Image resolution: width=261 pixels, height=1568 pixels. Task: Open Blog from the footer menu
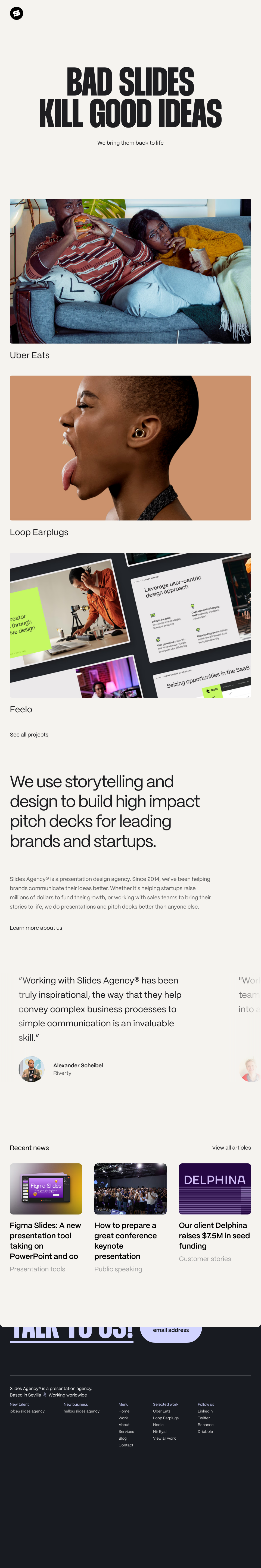tap(123, 1438)
